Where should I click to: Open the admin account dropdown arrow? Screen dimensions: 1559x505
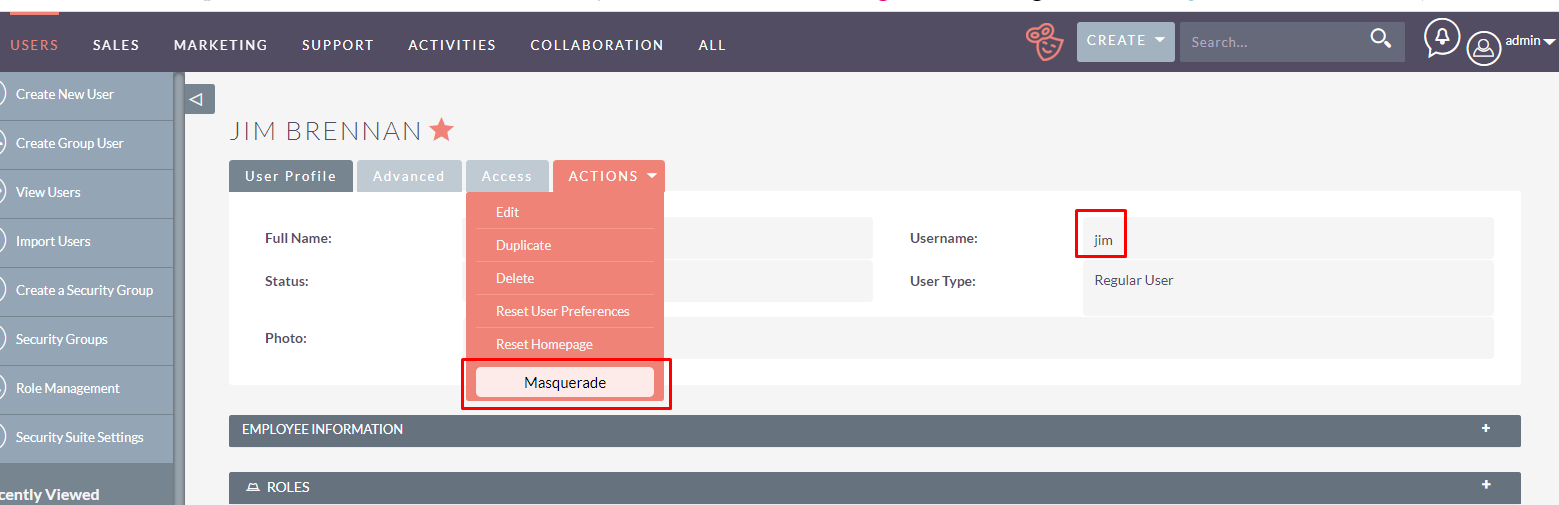pos(1549,42)
